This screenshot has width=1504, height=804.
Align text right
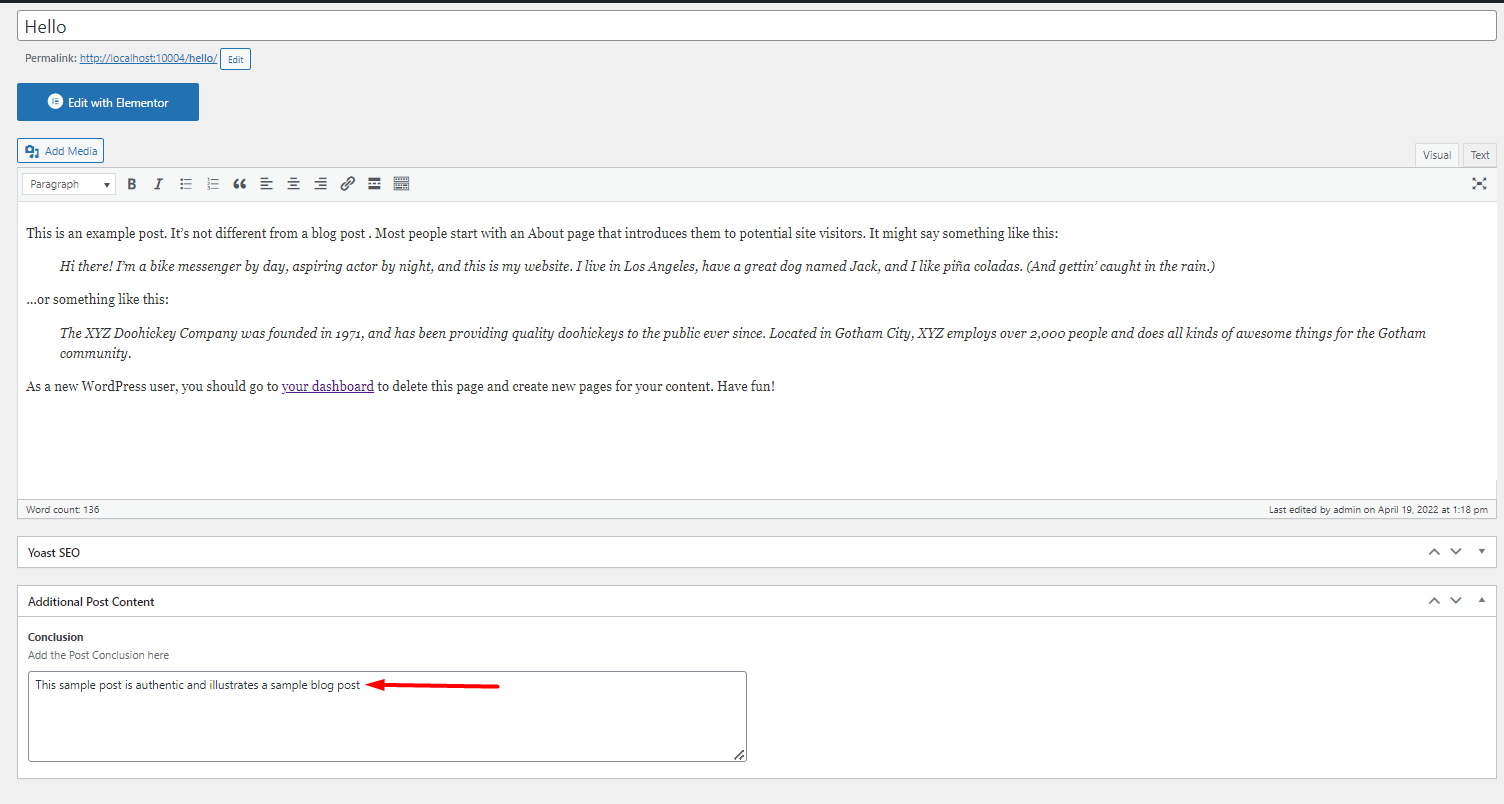click(x=320, y=183)
